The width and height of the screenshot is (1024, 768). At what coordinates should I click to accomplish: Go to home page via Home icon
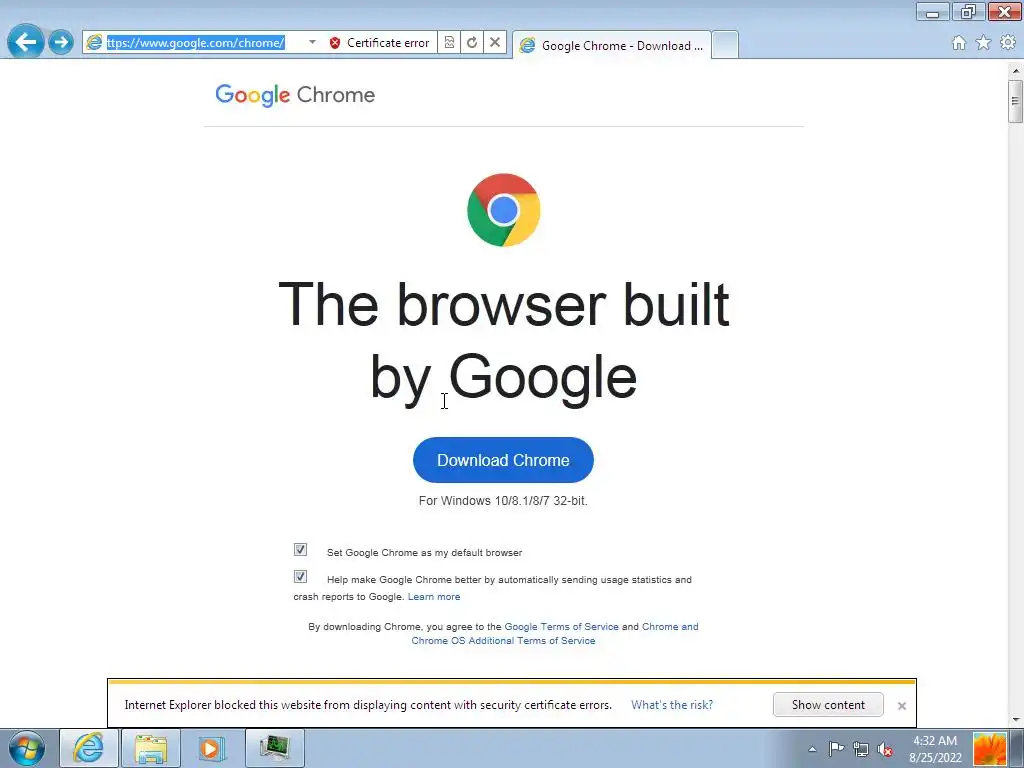coord(959,43)
